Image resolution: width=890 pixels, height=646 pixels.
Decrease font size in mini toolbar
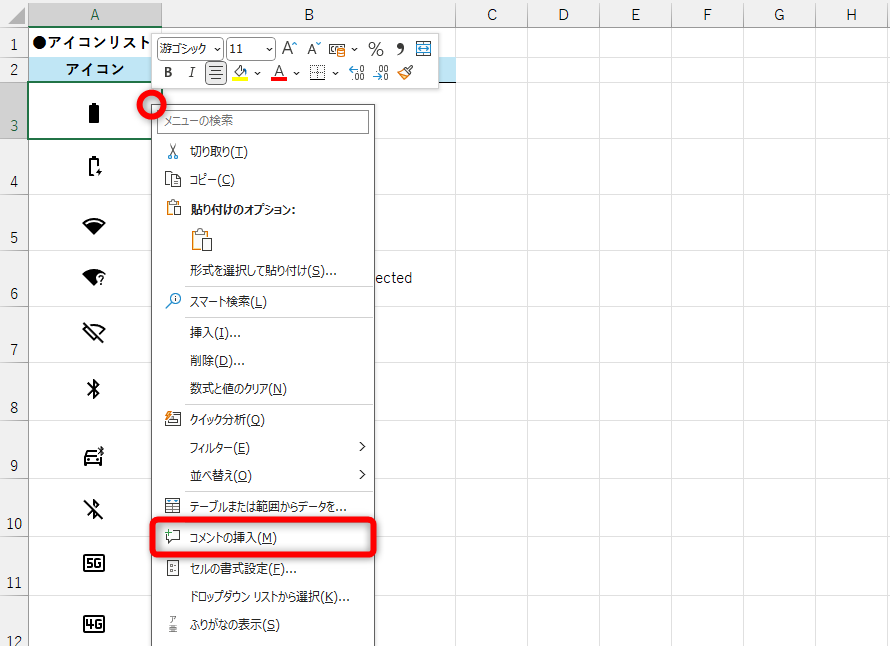pyautogui.click(x=313, y=49)
